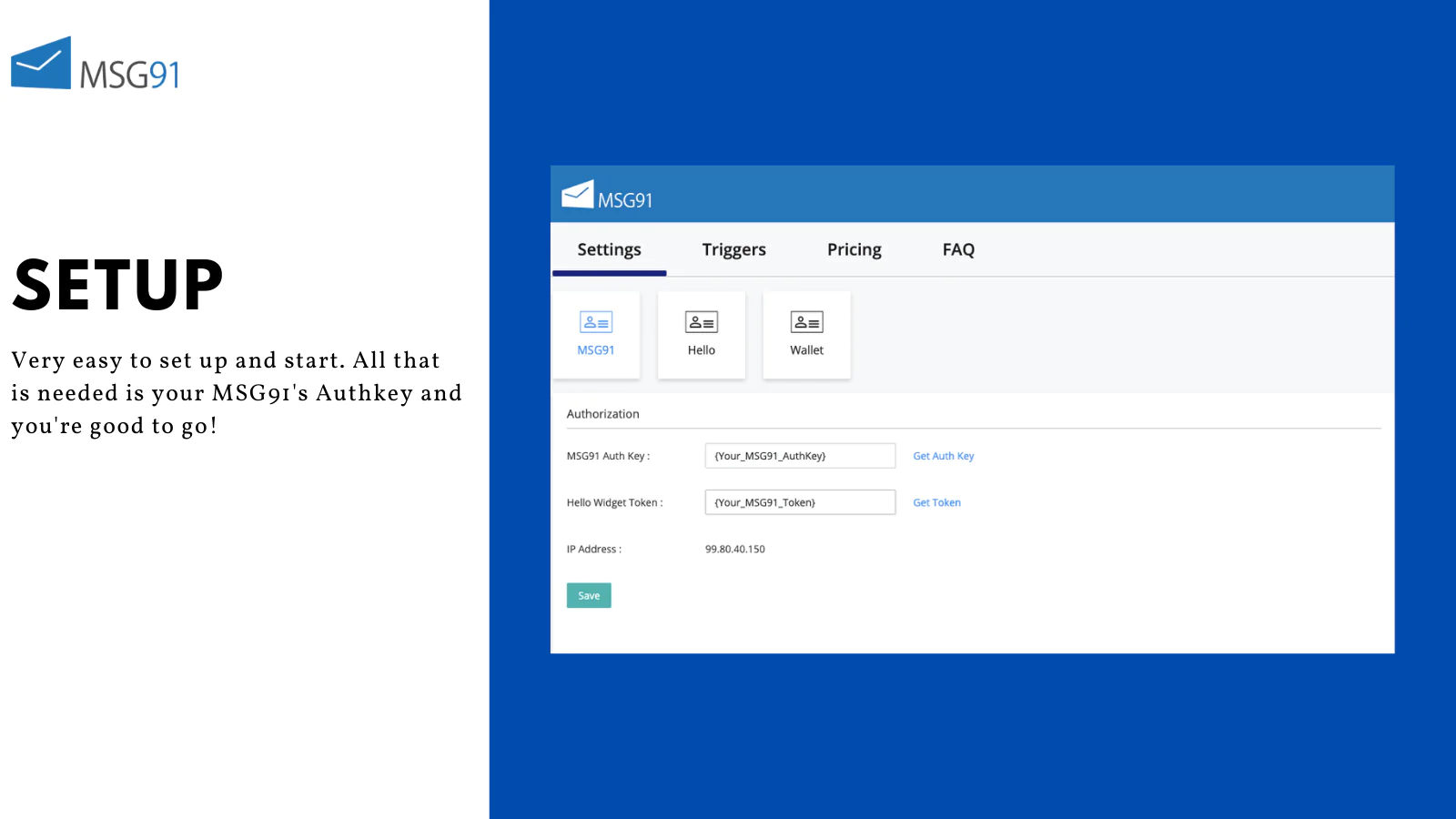Click the Authorization section heading
1456x819 pixels.
[602, 414]
